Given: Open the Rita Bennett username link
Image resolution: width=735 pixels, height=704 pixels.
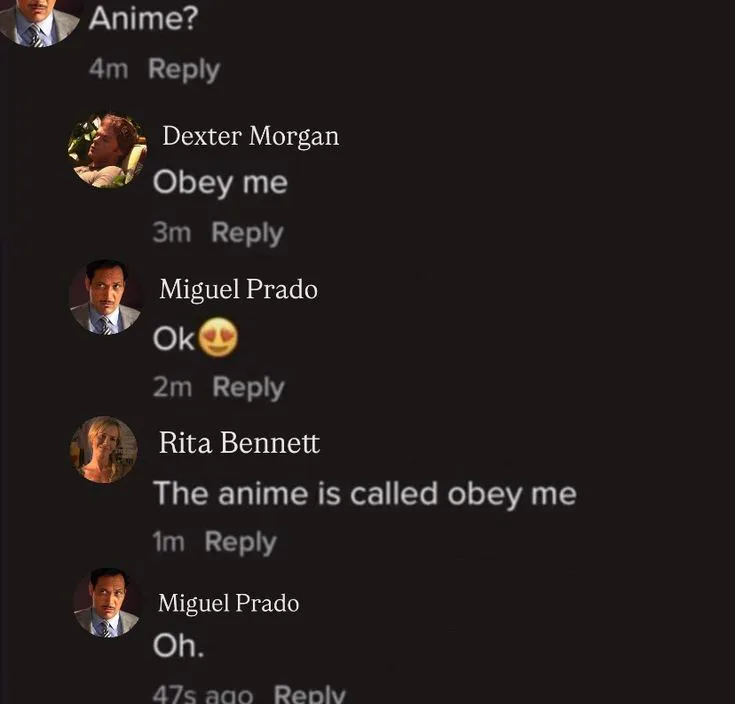Looking at the screenshot, I should (239, 443).
